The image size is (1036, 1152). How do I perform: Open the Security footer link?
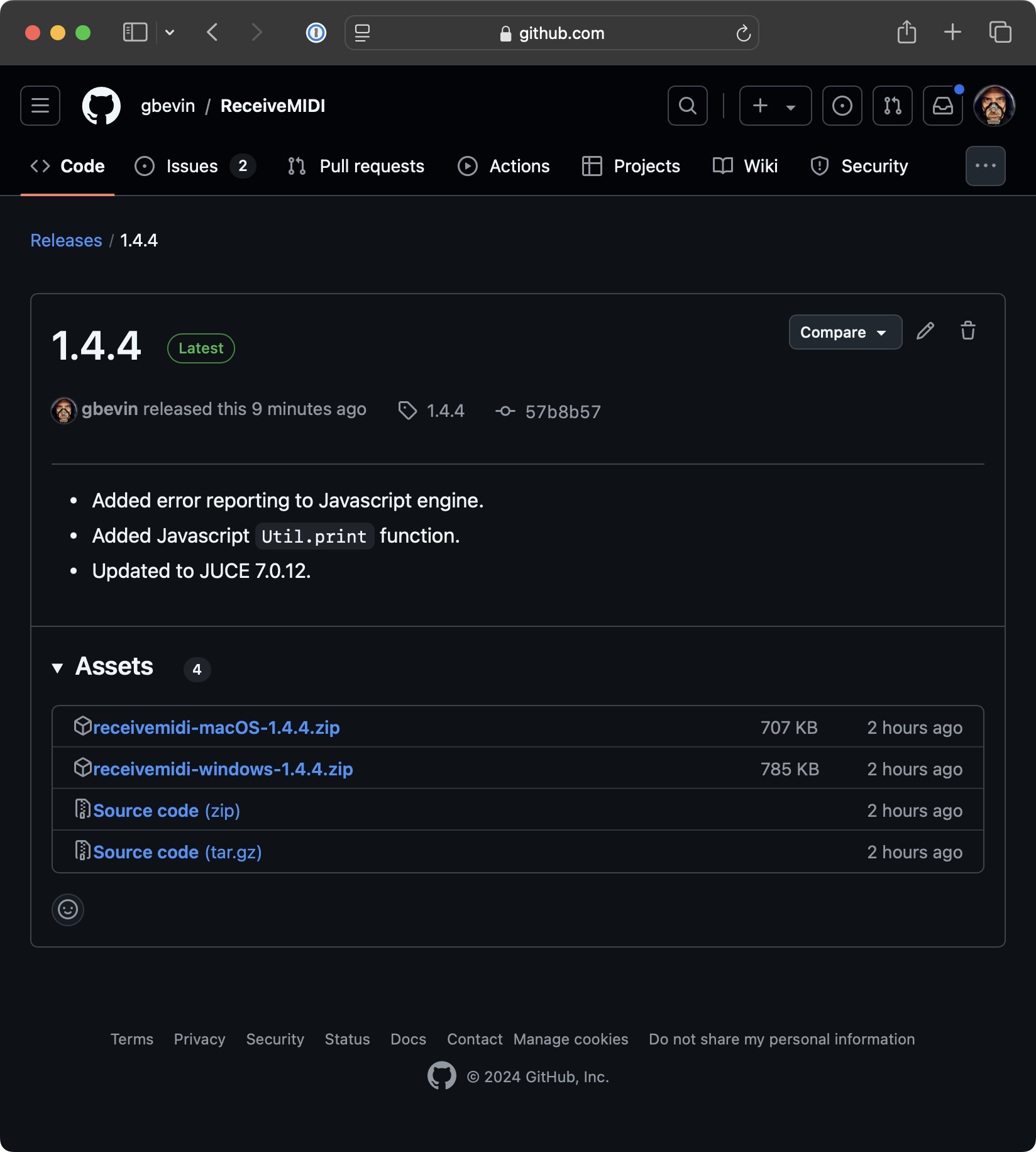pyautogui.click(x=275, y=1039)
